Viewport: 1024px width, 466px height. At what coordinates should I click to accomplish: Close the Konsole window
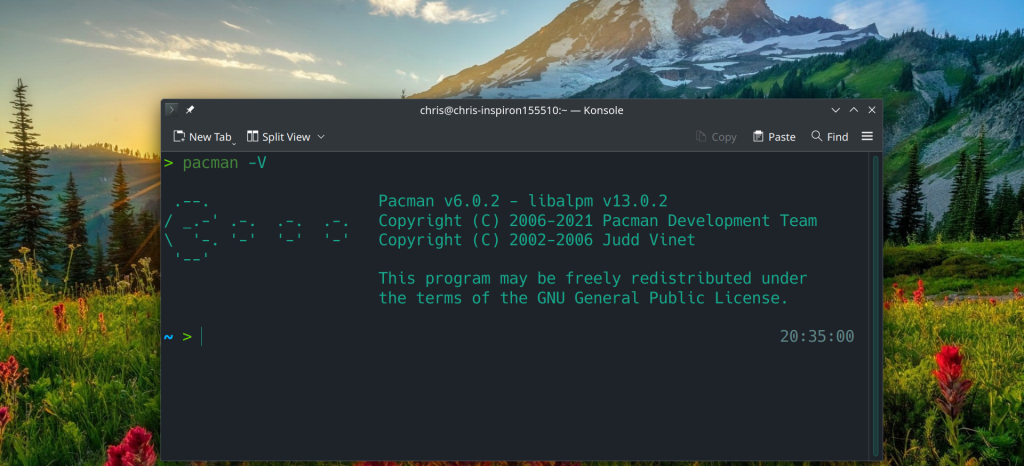pyautogui.click(x=872, y=110)
